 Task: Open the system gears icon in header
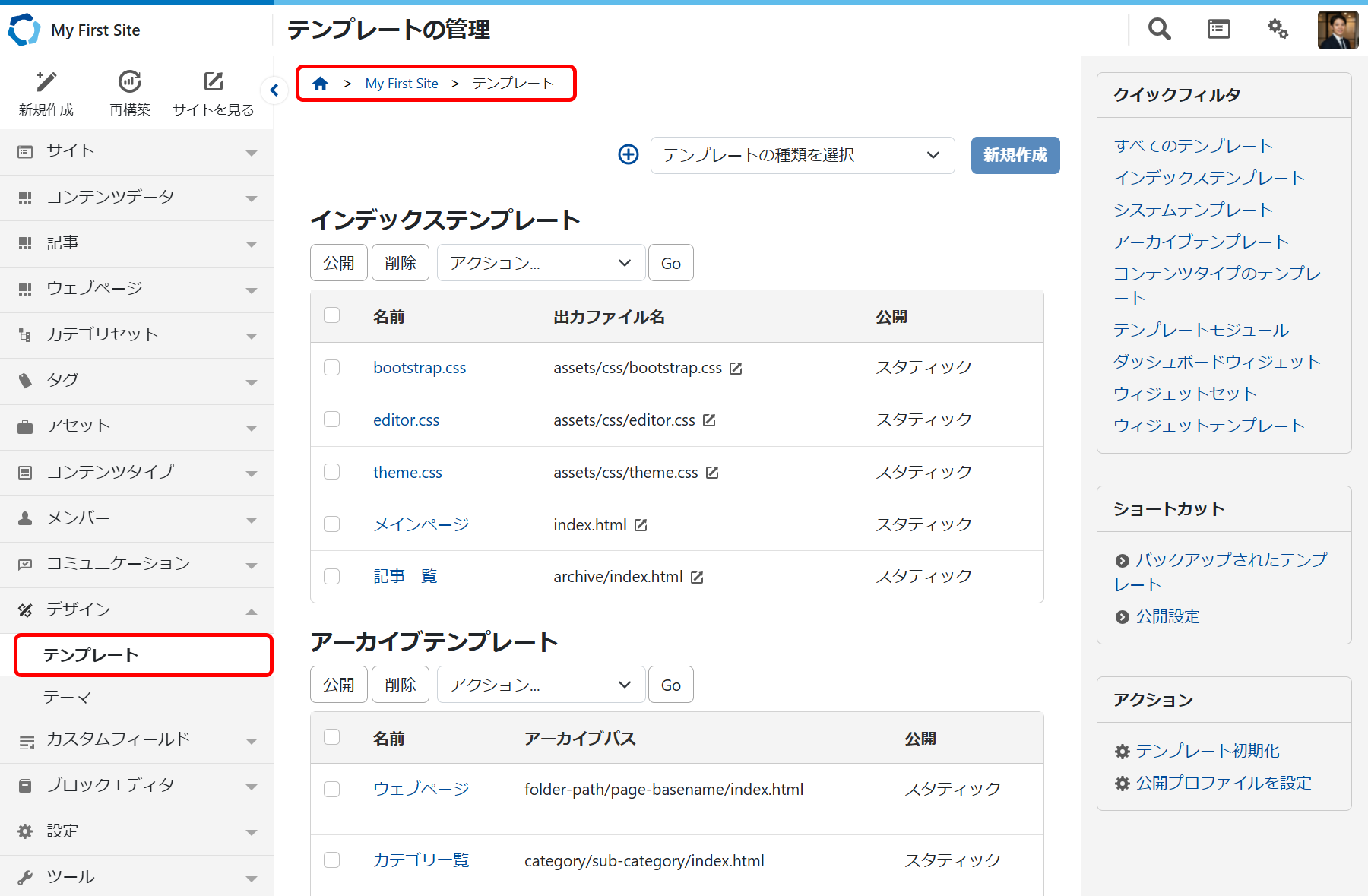(x=1278, y=30)
